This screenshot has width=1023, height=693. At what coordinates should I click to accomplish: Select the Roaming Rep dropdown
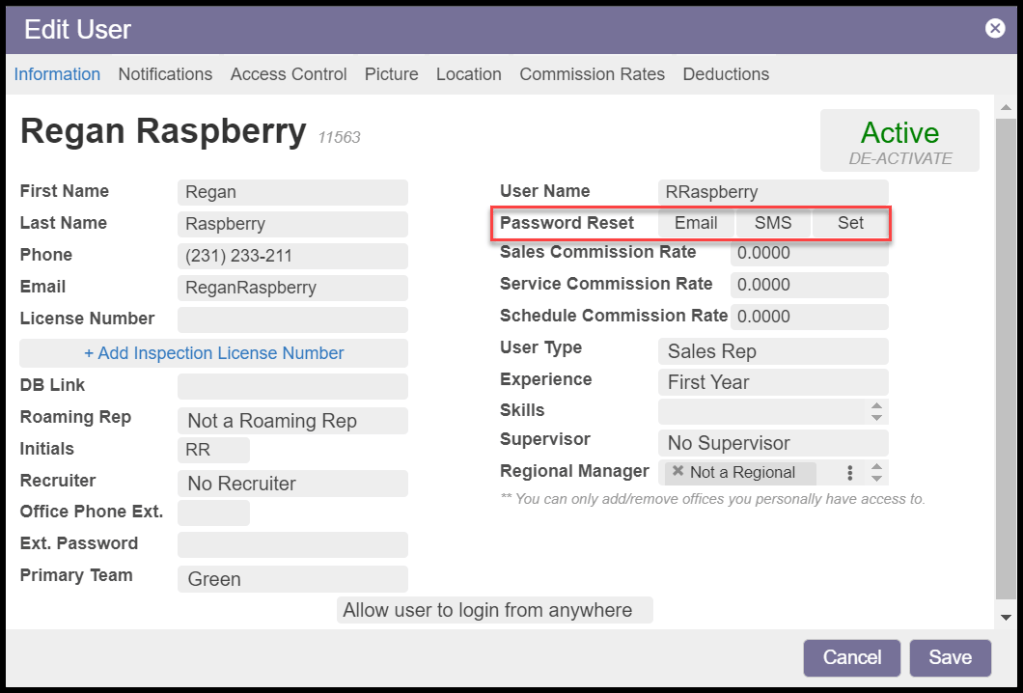pyautogui.click(x=292, y=421)
